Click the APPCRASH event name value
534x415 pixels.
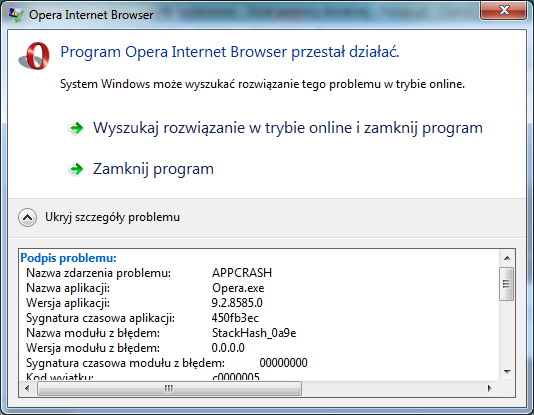[242, 273]
